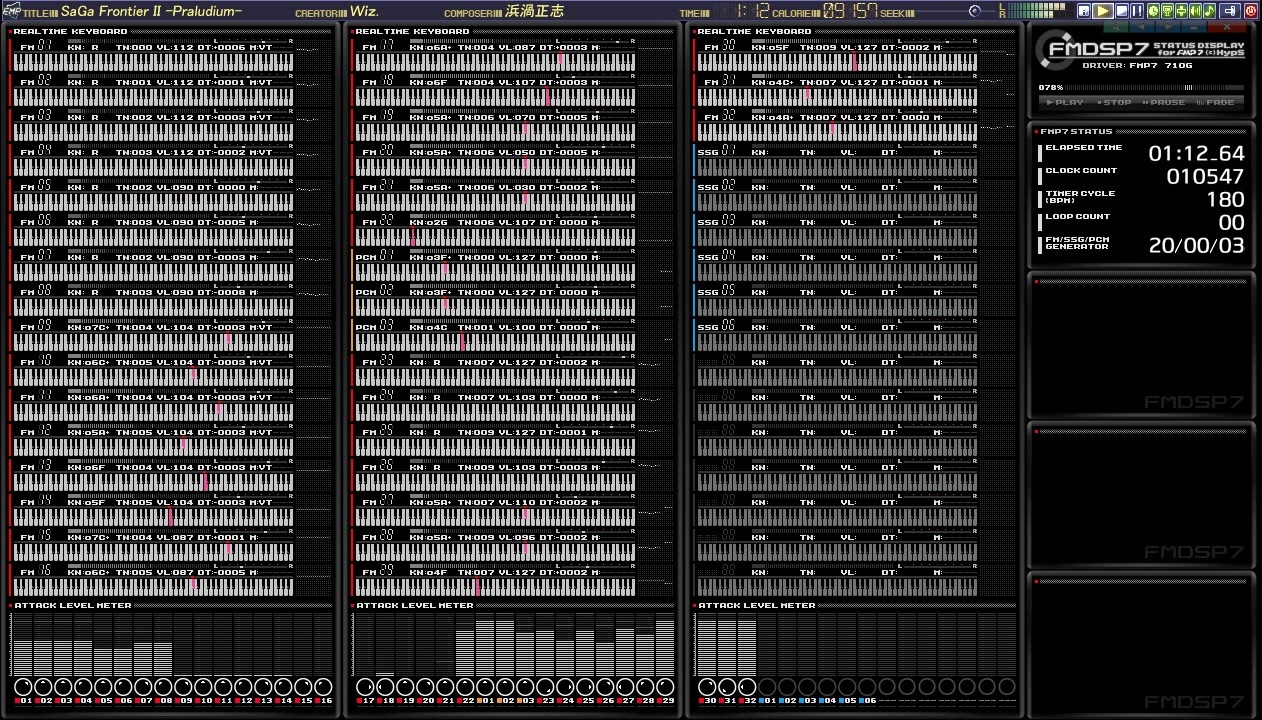Click STOP in the FMDSP7 status panel

tap(1114, 102)
